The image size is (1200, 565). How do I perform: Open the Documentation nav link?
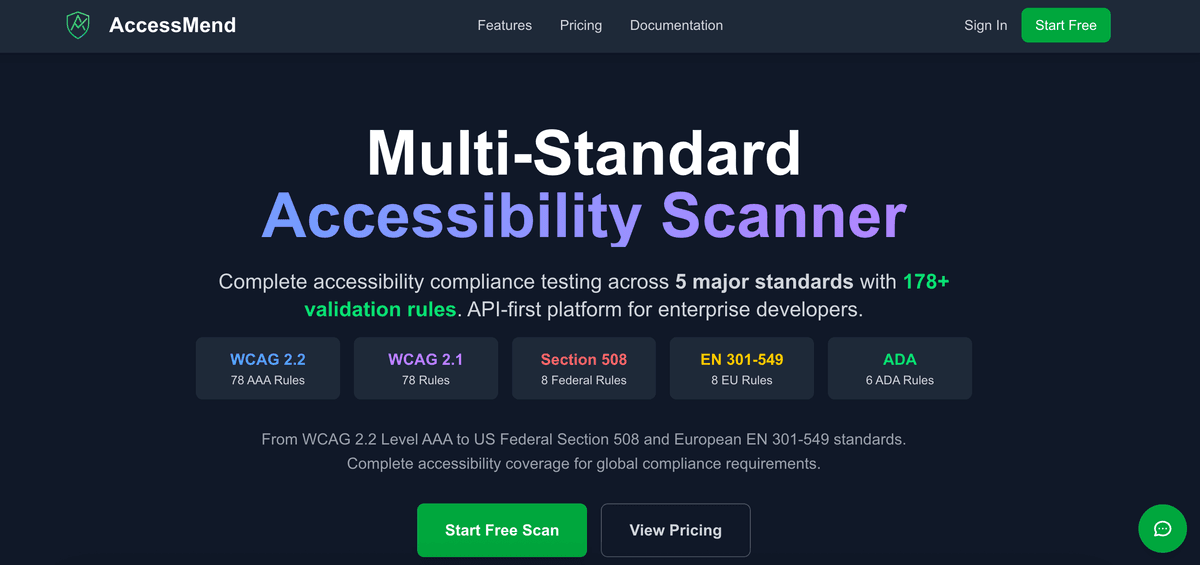(676, 25)
